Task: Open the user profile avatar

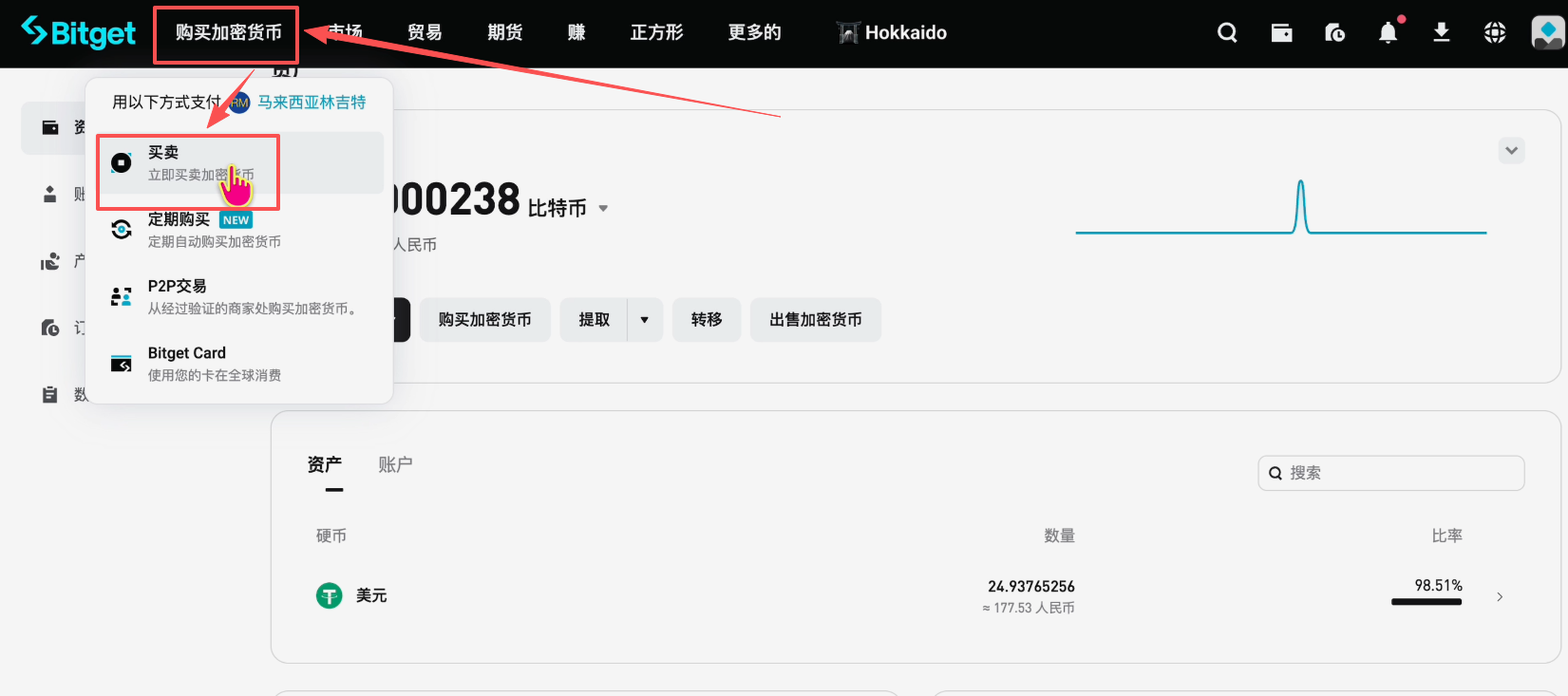Action: click(1547, 33)
